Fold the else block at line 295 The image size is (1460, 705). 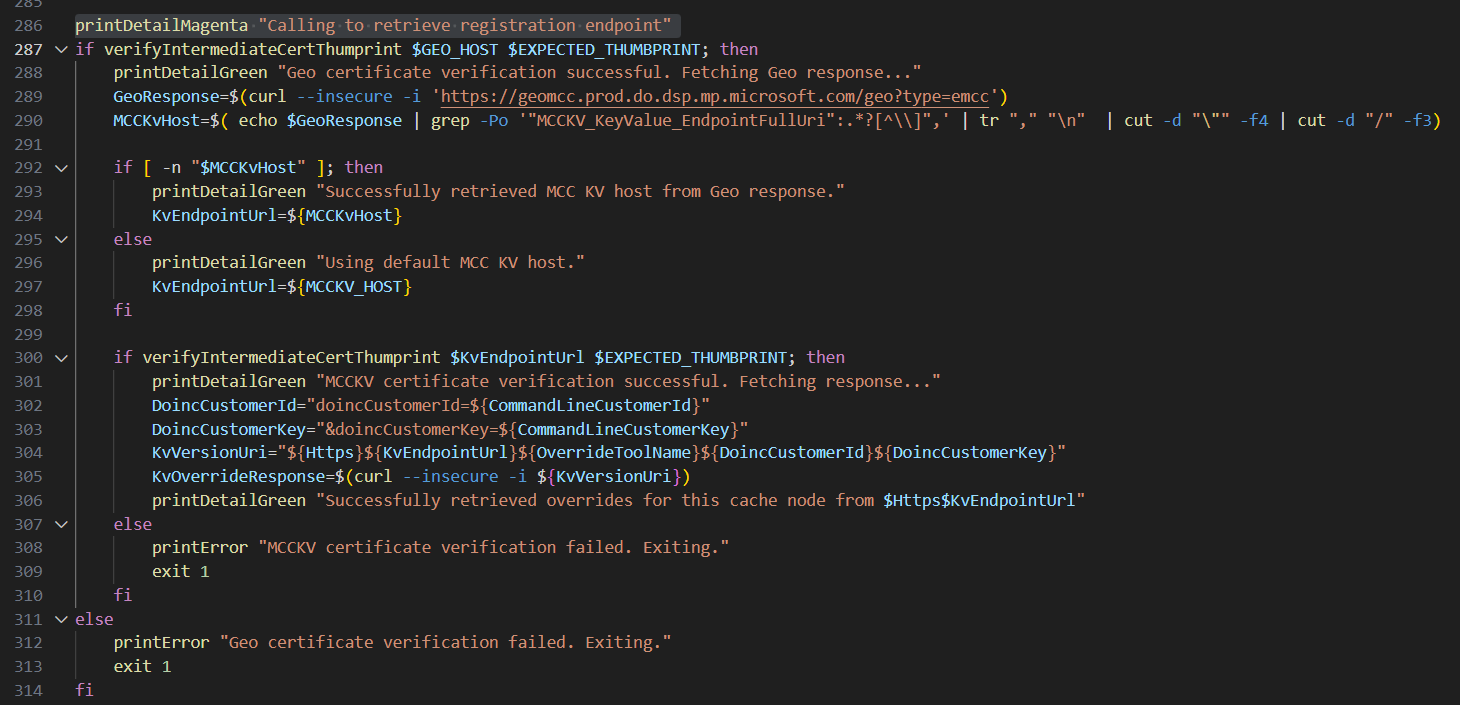pyautogui.click(x=62, y=239)
